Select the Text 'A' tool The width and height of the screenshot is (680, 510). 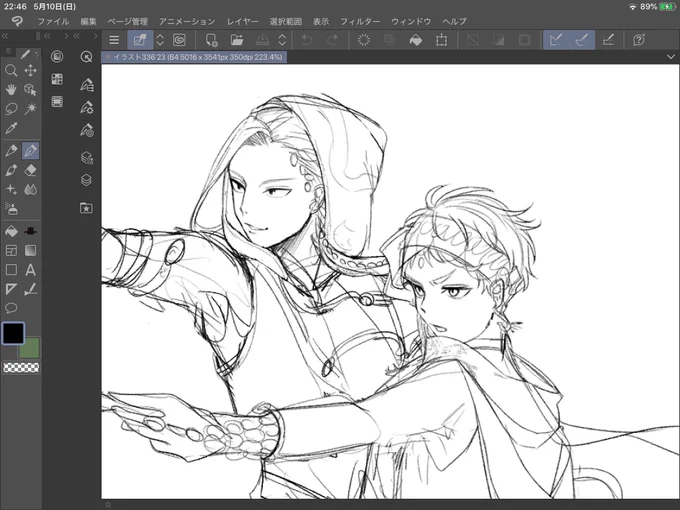(30, 270)
